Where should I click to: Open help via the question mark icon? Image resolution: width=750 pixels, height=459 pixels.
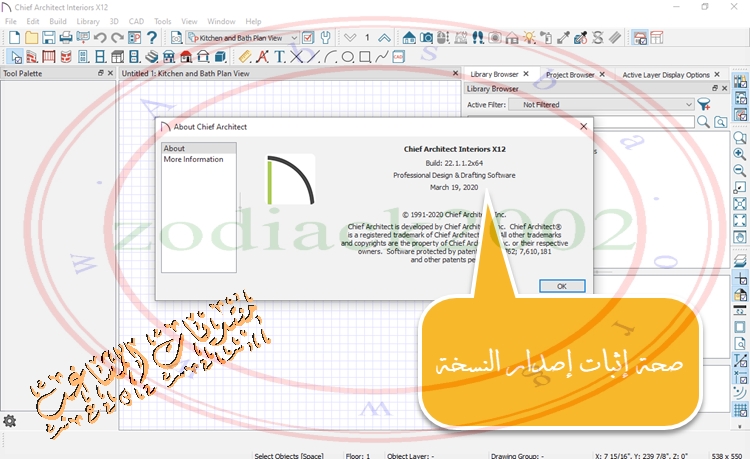[152, 37]
